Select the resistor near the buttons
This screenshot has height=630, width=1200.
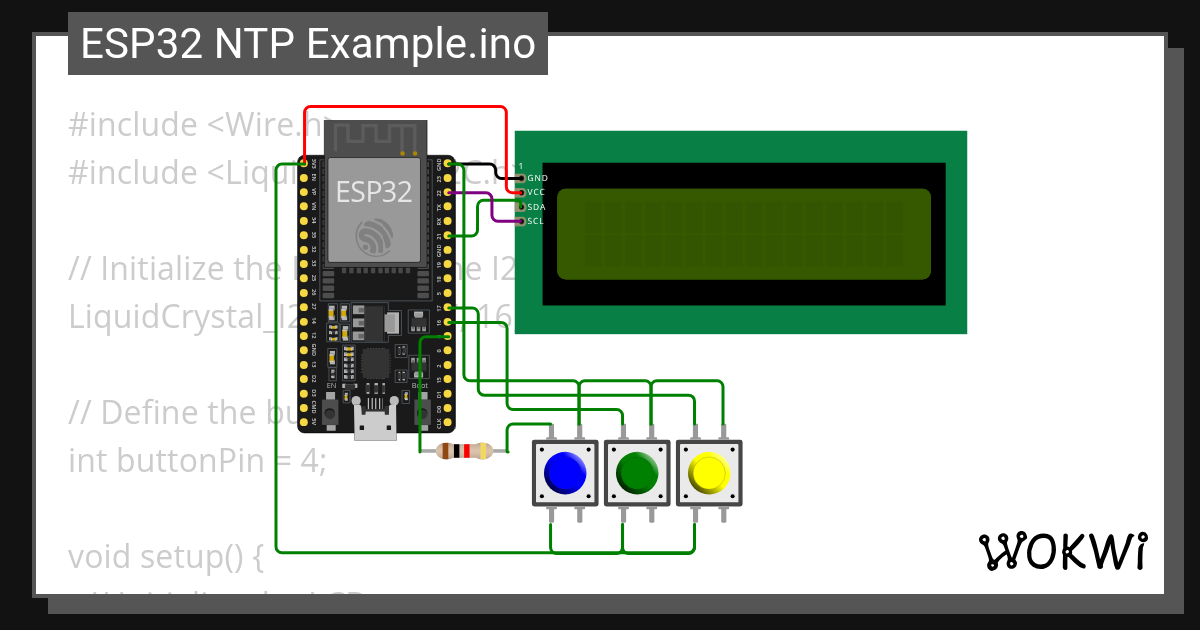tap(462, 450)
